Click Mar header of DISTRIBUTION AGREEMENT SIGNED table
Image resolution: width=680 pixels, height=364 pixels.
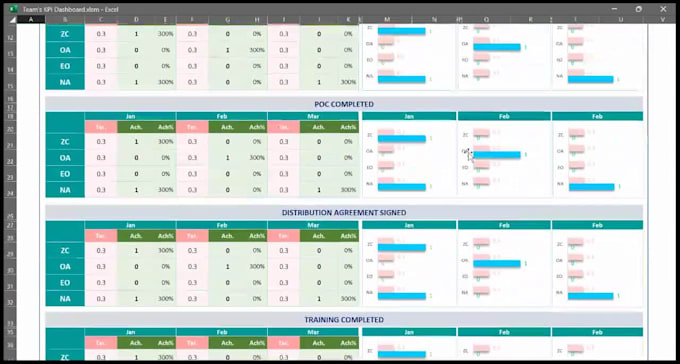tap(313, 225)
